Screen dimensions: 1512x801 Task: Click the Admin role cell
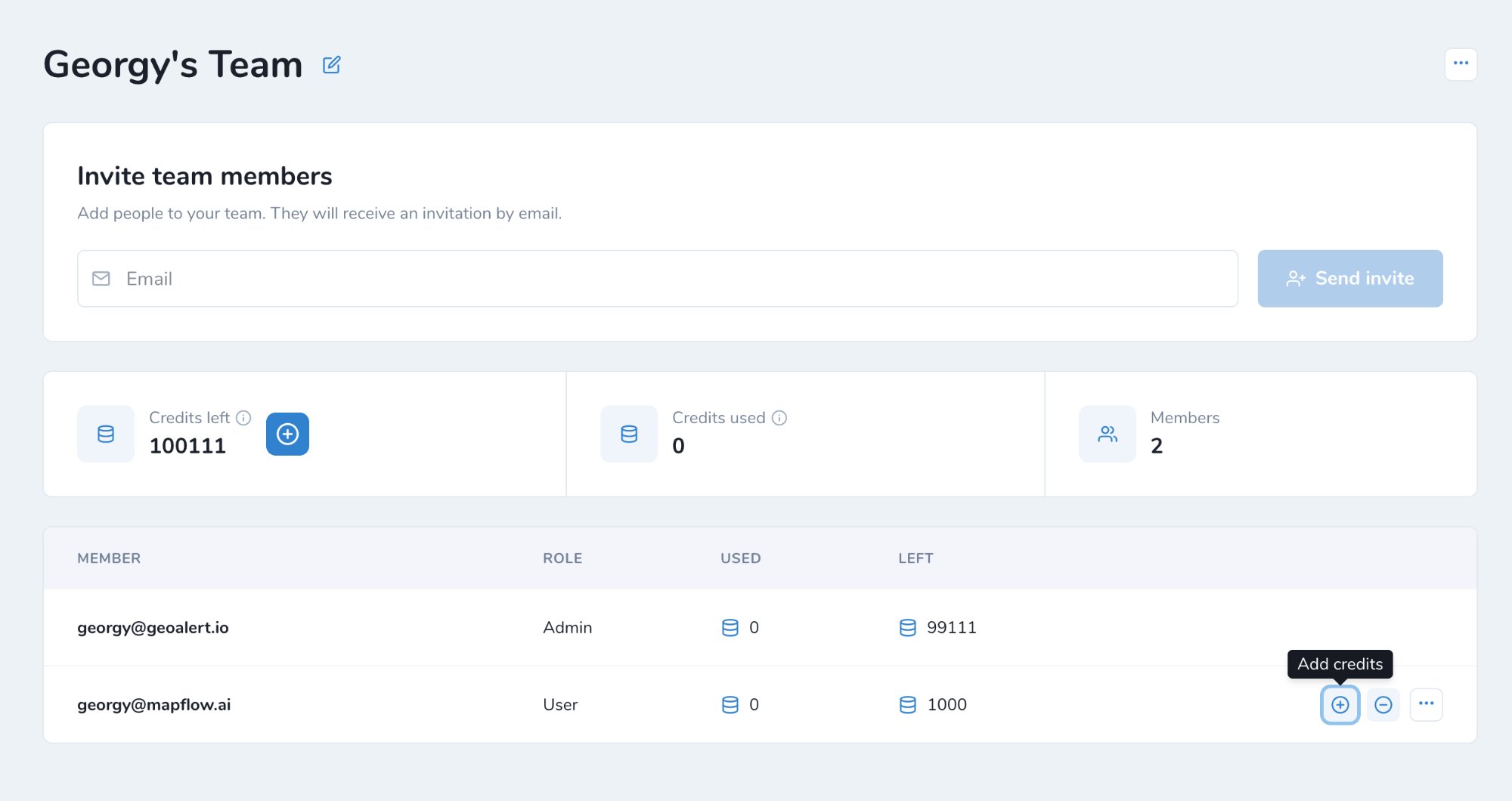pos(568,628)
